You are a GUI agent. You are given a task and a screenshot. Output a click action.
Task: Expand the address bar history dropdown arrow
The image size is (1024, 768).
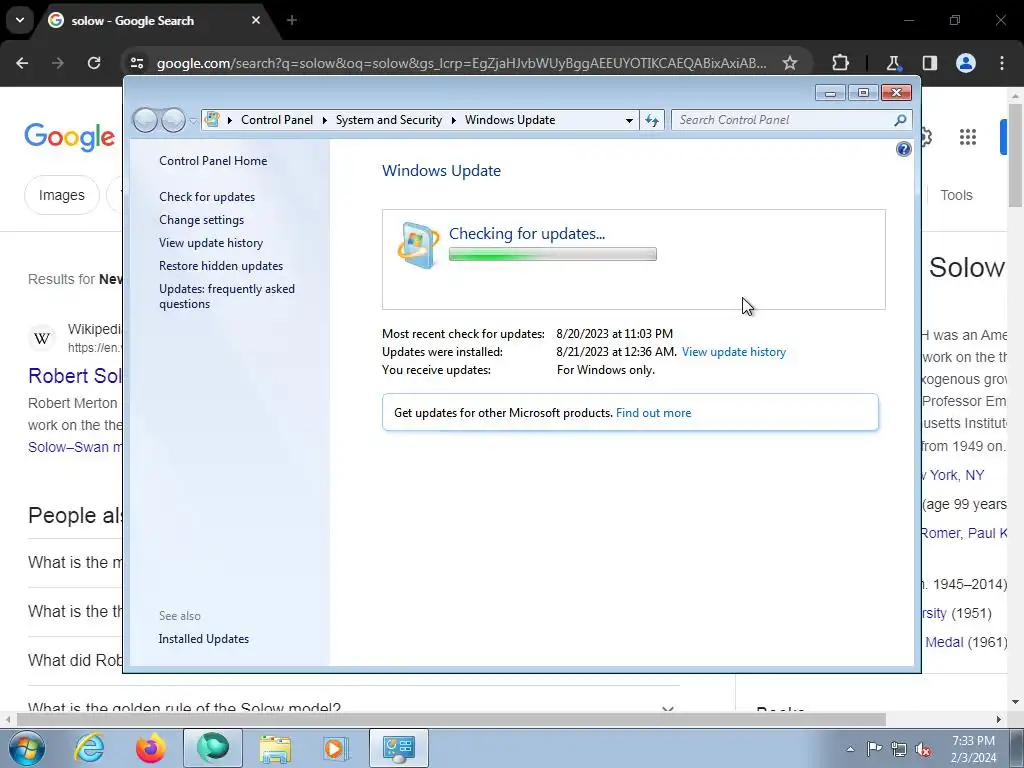629,120
